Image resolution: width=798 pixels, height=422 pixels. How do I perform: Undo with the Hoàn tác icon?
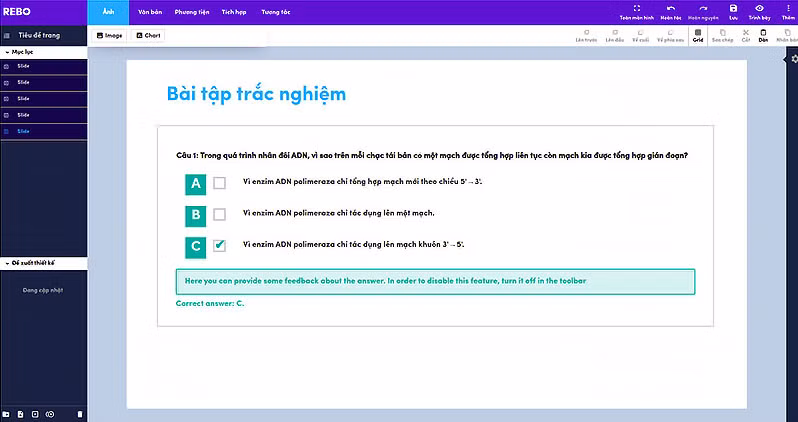[671, 8]
